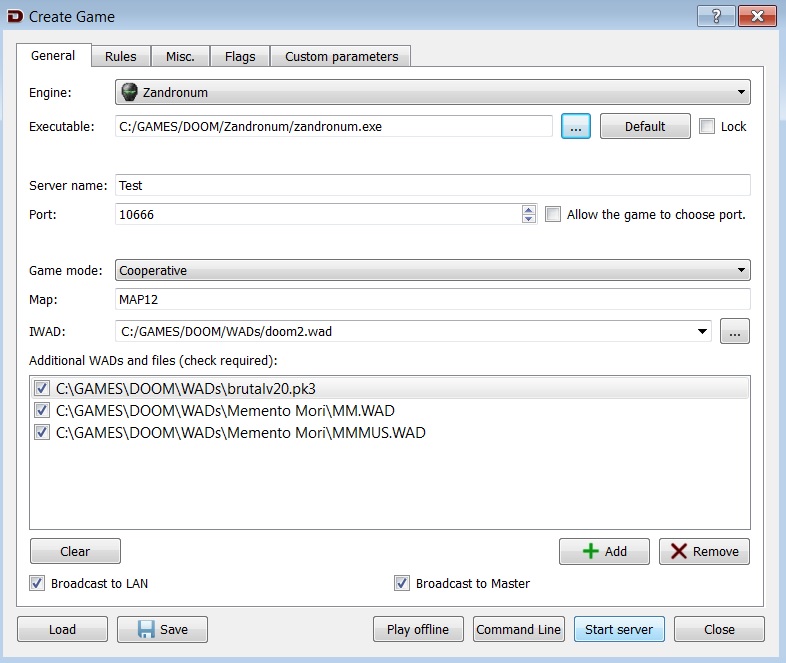
Task: Uncheck Broadcast to LAN
Action: (x=38, y=583)
